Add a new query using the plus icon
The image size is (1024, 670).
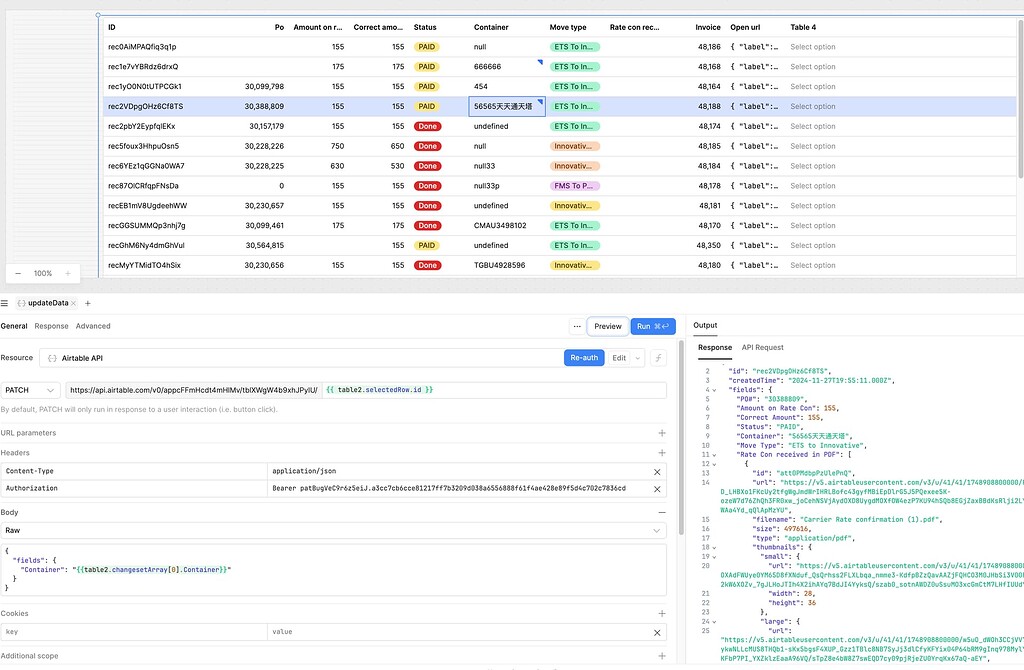pos(86,303)
